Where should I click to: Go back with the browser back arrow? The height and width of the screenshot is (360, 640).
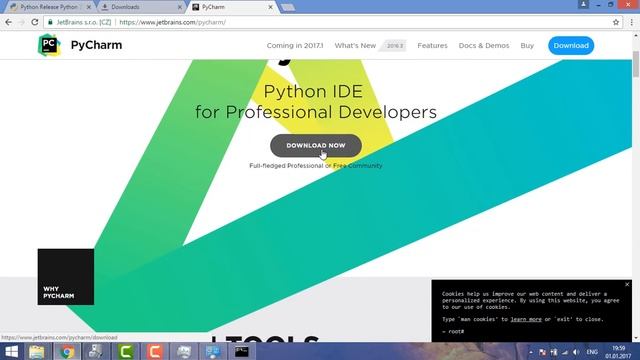click(x=9, y=22)
